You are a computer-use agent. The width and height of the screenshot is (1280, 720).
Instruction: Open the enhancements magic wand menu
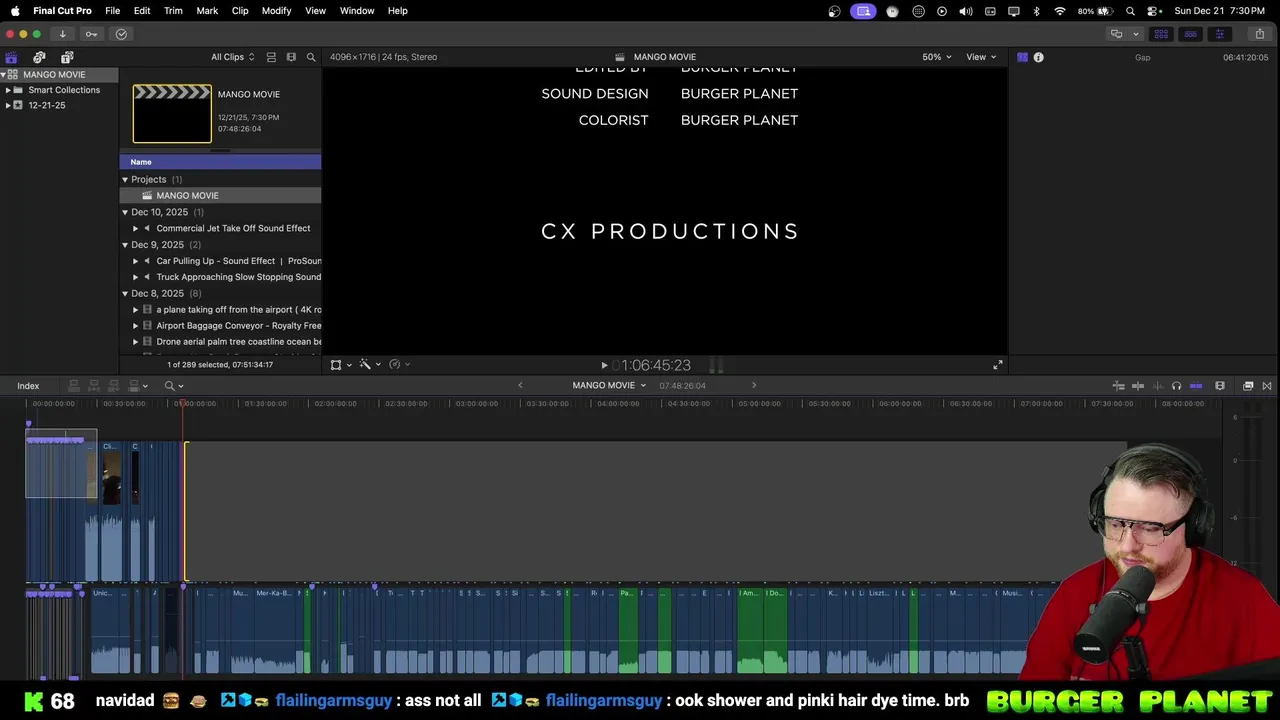pyautogui.click(x=370, y=365)
